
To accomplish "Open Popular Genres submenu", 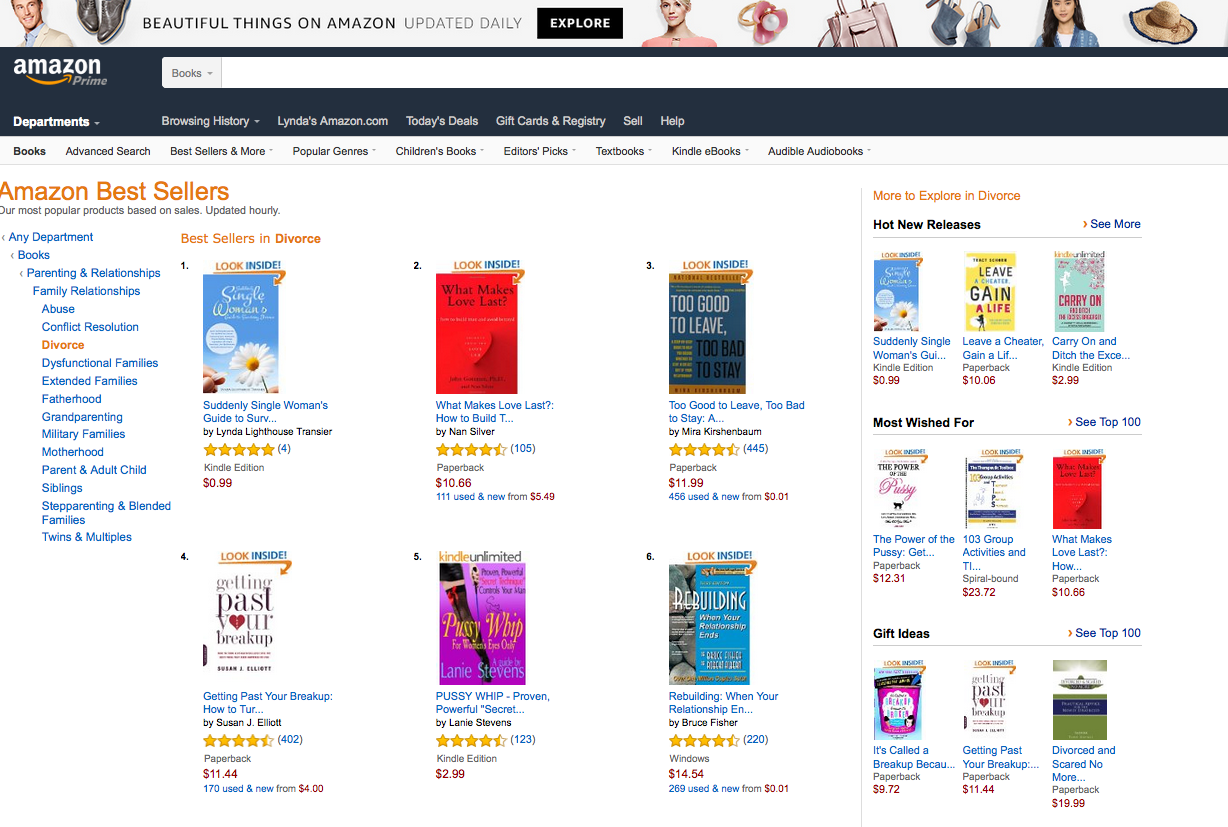I will 334,151.
